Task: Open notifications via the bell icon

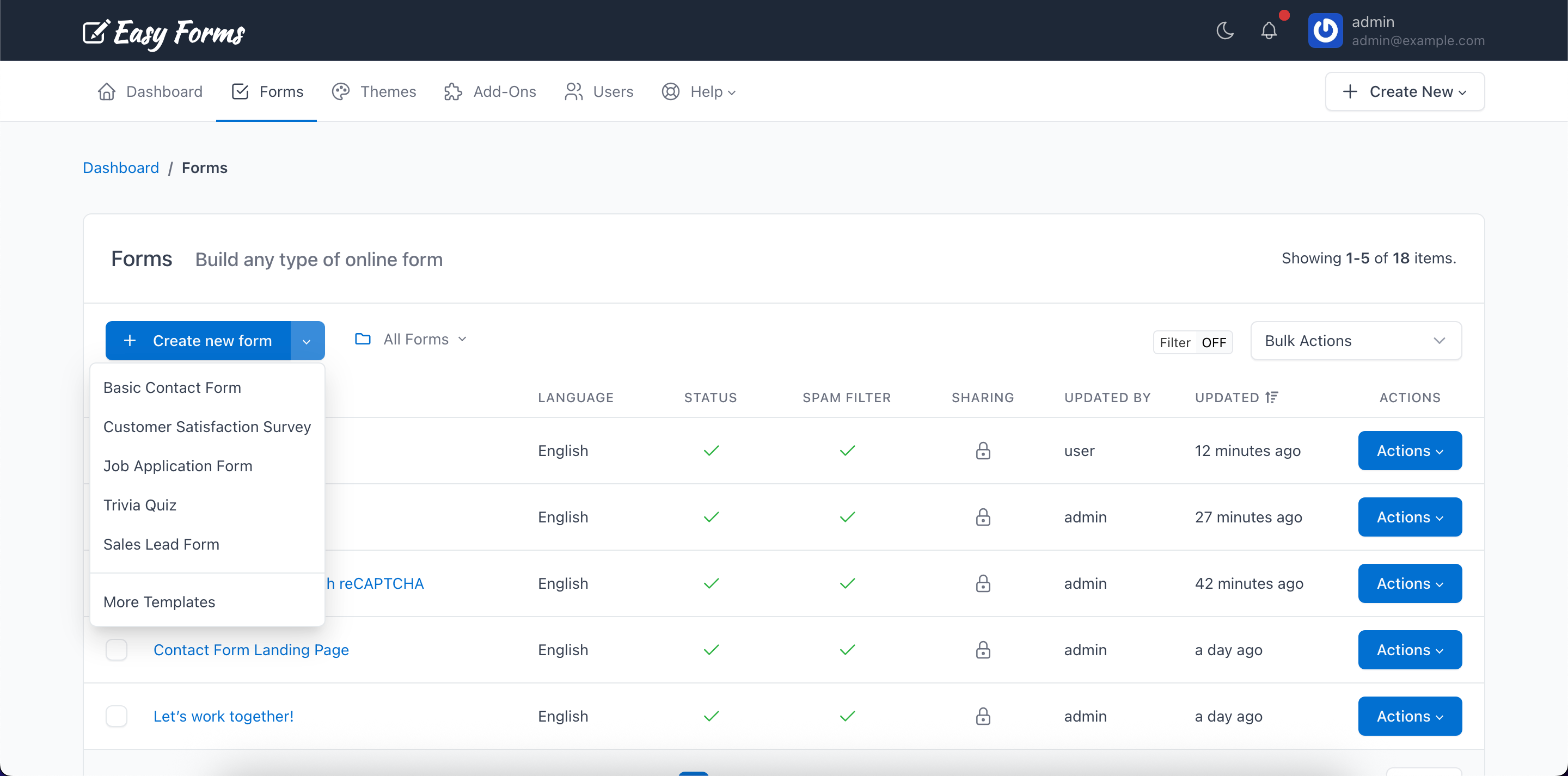Action: 1269,30
